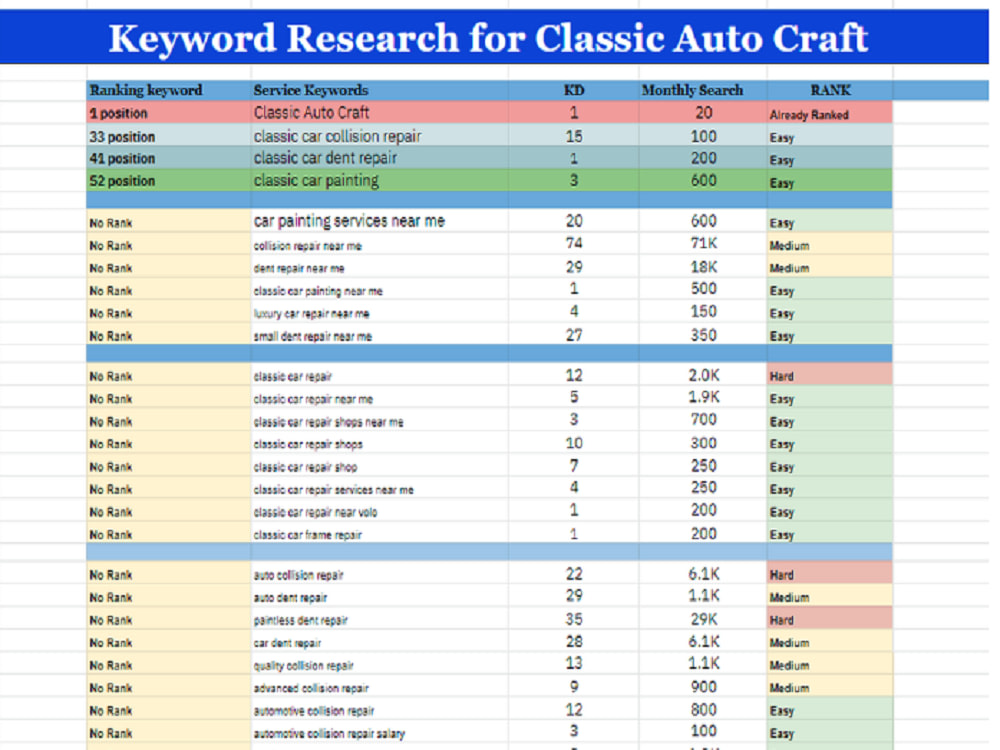Select the 'classic car collision repair' cell
The width and height of the screenshot is (1000, 750).
(x=380, y=136)
